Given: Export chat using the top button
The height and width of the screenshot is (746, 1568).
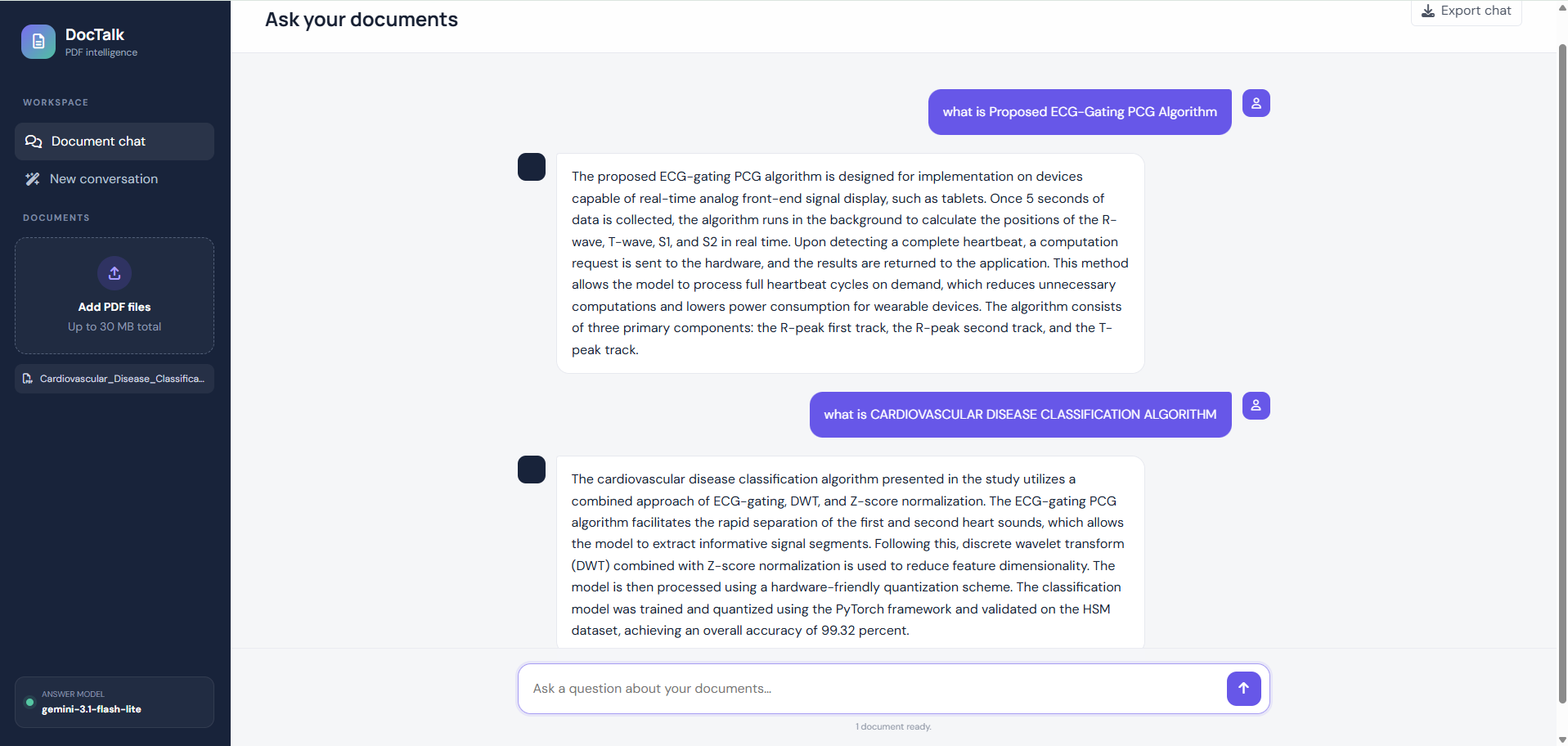Looking at the screenshot, I should click(1467, 11).
